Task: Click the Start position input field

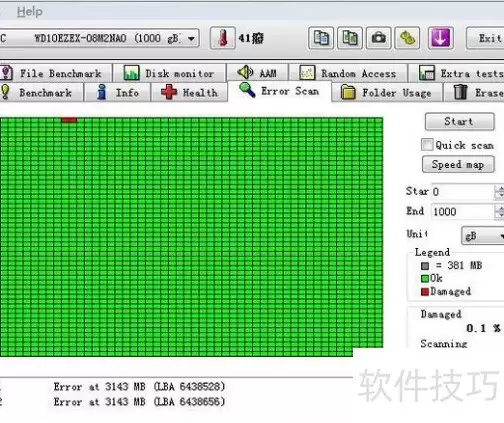Action: coord(462,192)
